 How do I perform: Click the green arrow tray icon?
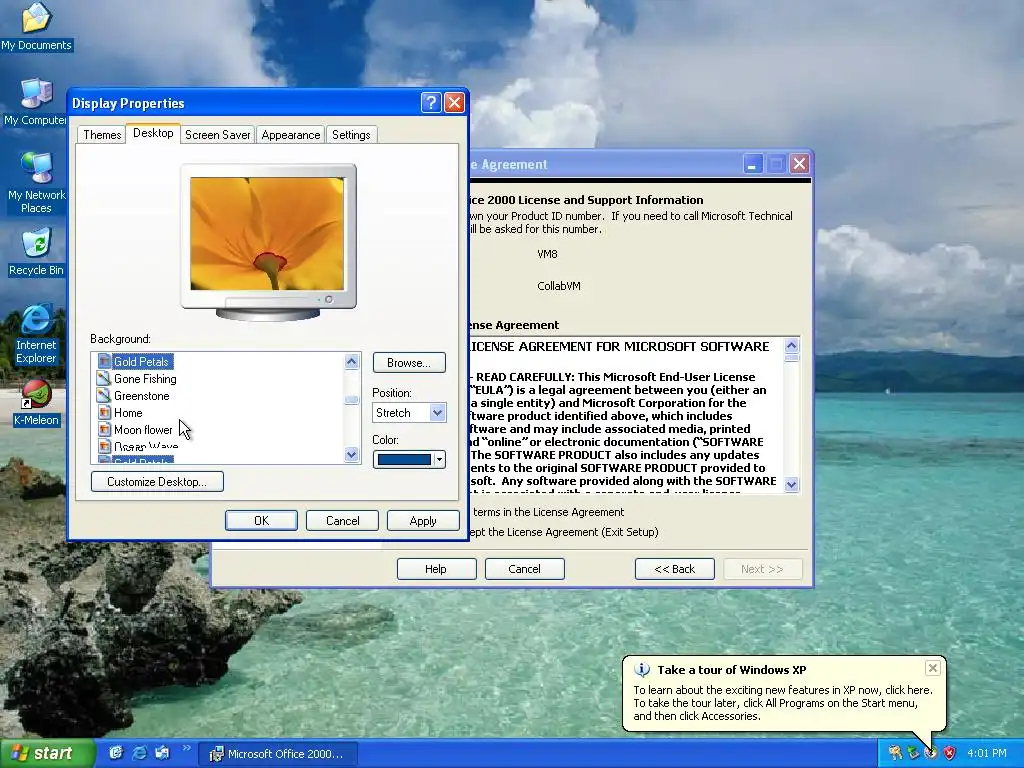click(913, 753)
